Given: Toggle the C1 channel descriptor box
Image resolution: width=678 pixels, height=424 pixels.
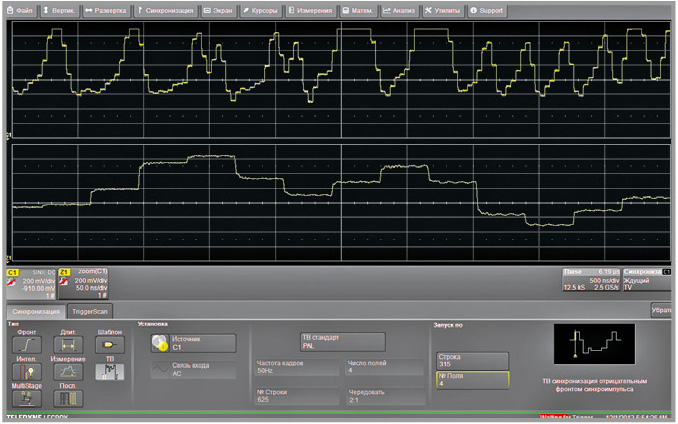Looking at the screenshot, I should click(28, 283).
